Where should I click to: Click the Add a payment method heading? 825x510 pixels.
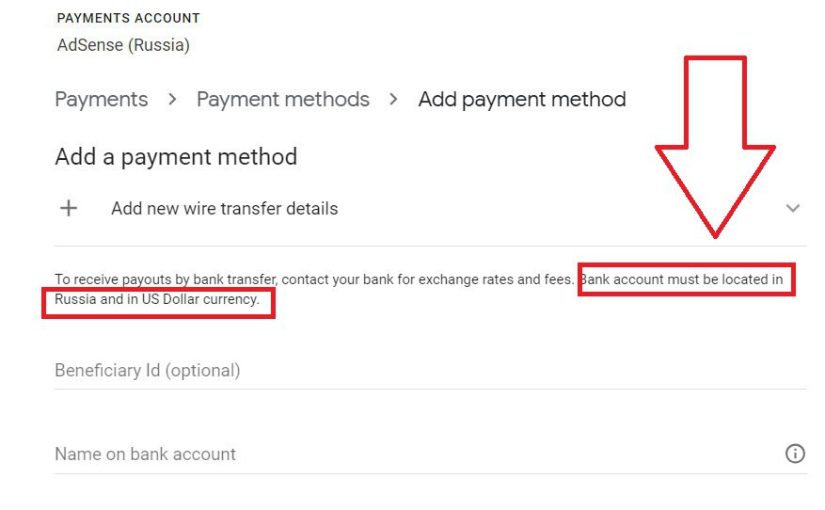tap(176, 156)
